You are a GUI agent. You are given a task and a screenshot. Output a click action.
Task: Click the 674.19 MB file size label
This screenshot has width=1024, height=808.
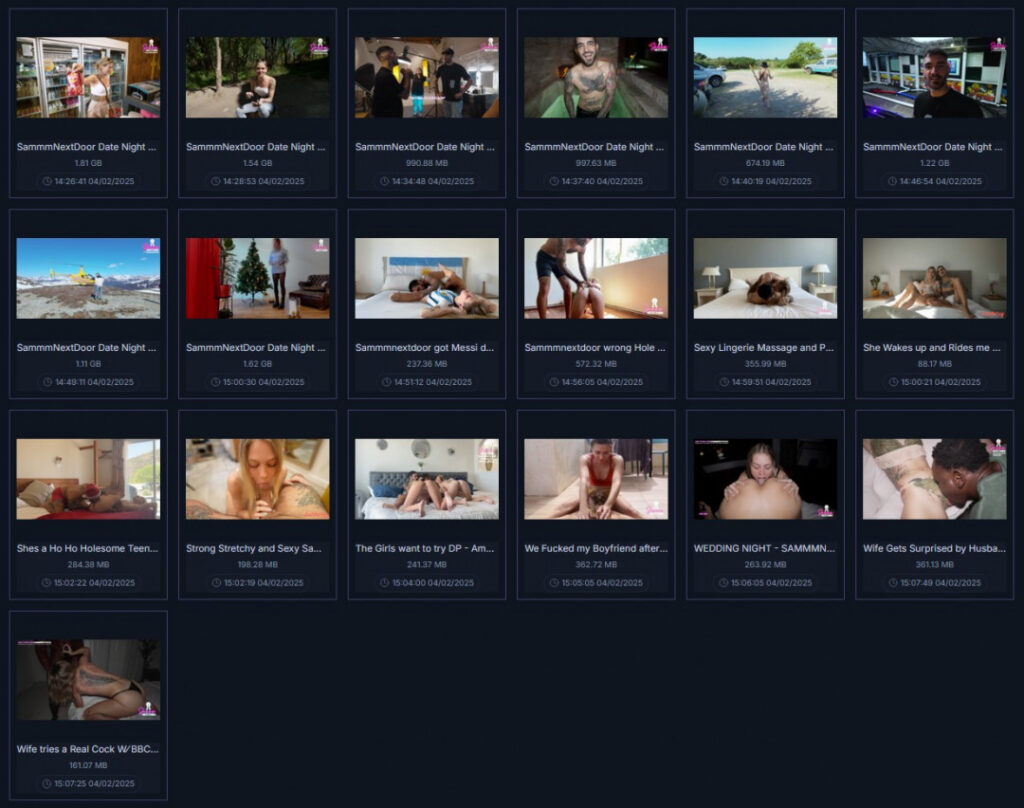click(765, 163)
